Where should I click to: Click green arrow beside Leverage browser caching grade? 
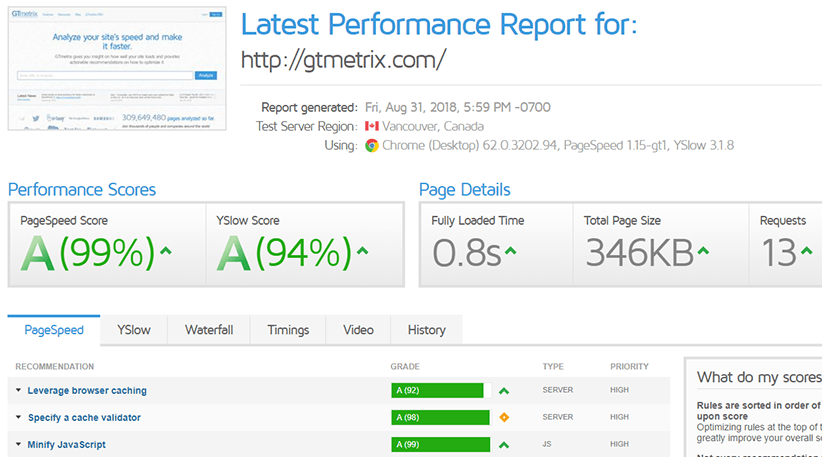coord(504,391)
